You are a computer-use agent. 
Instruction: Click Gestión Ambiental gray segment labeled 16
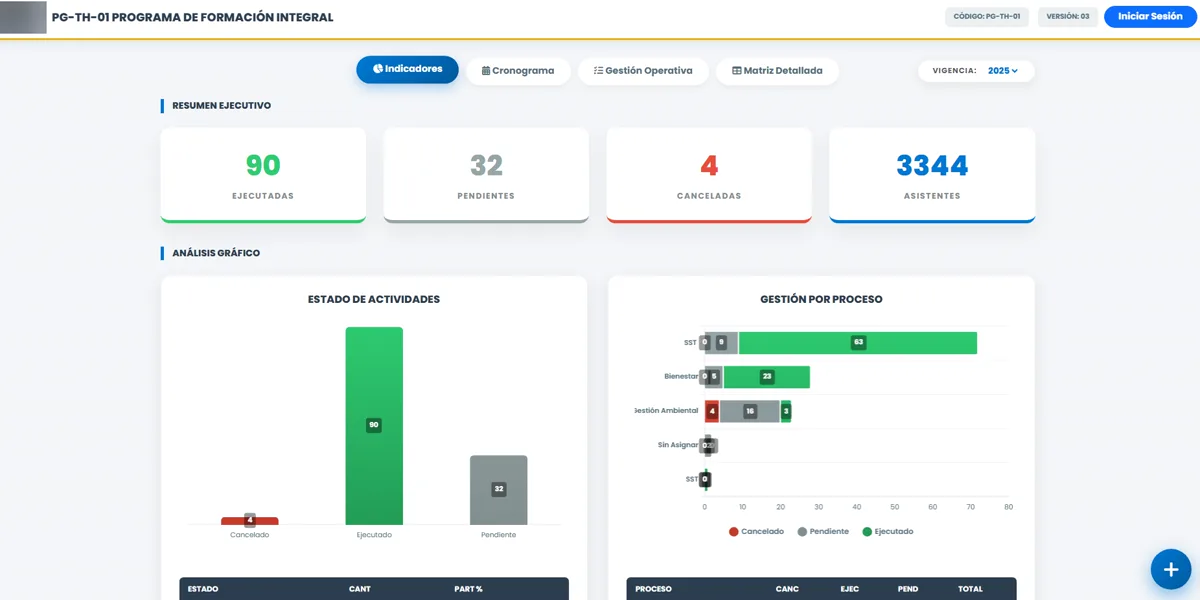coord(750,411)
